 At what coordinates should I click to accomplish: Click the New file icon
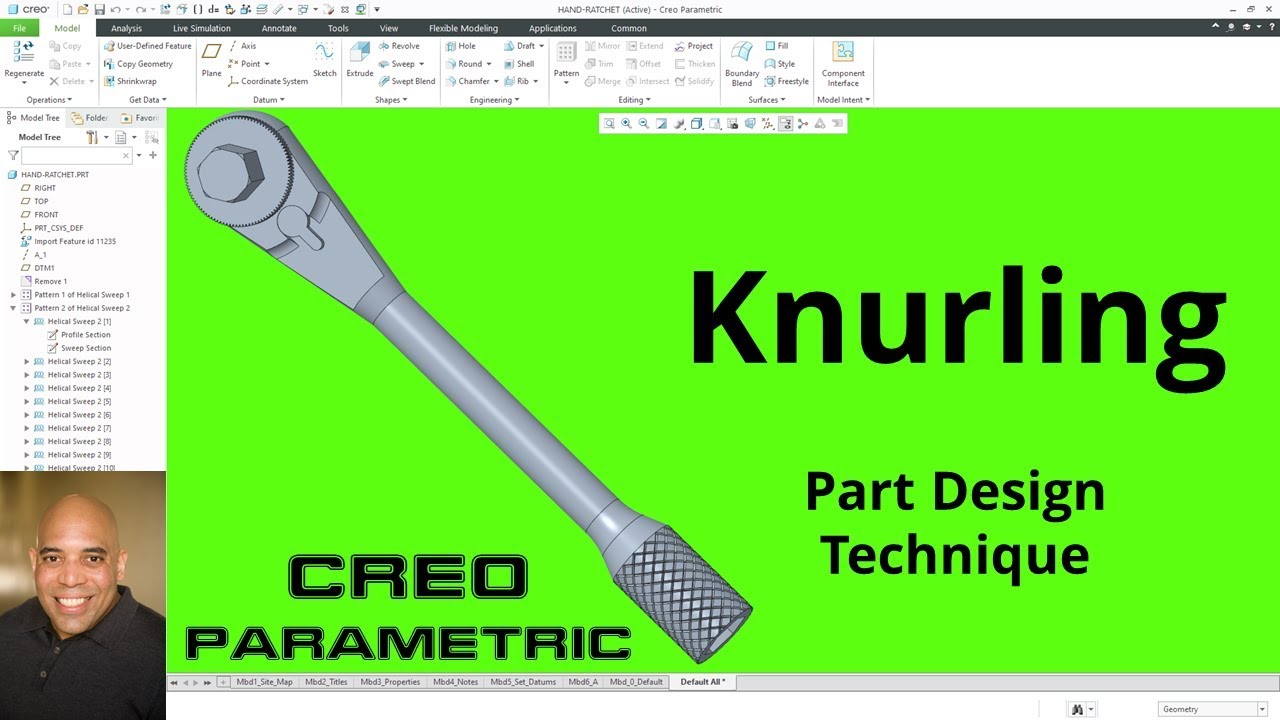coord(67,9)
